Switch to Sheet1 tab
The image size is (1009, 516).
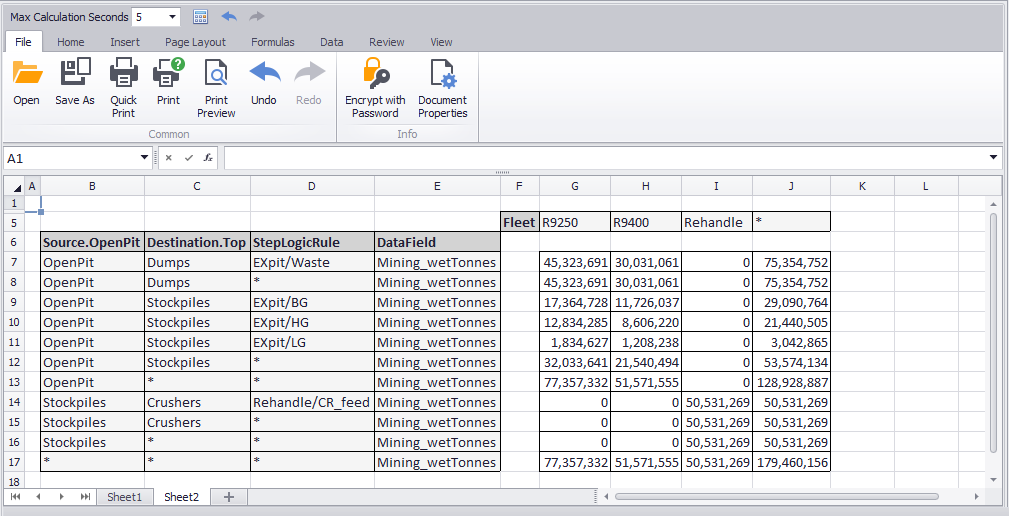[x=125, y=497]
